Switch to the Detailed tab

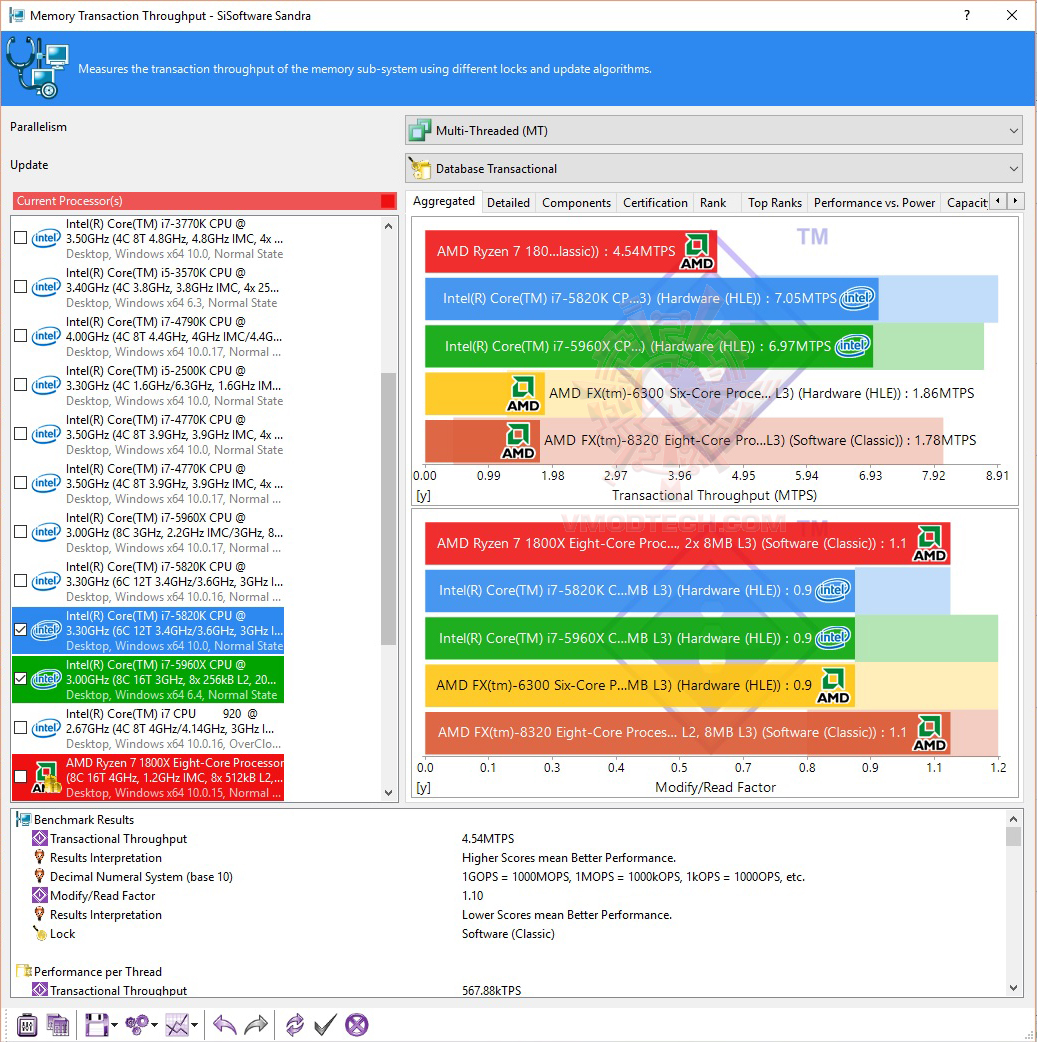(509, 203)
